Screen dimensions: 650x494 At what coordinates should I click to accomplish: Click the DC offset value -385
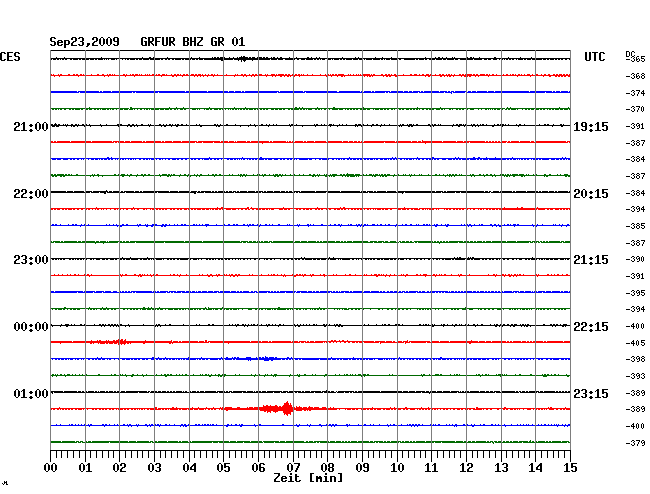(635, 226)
